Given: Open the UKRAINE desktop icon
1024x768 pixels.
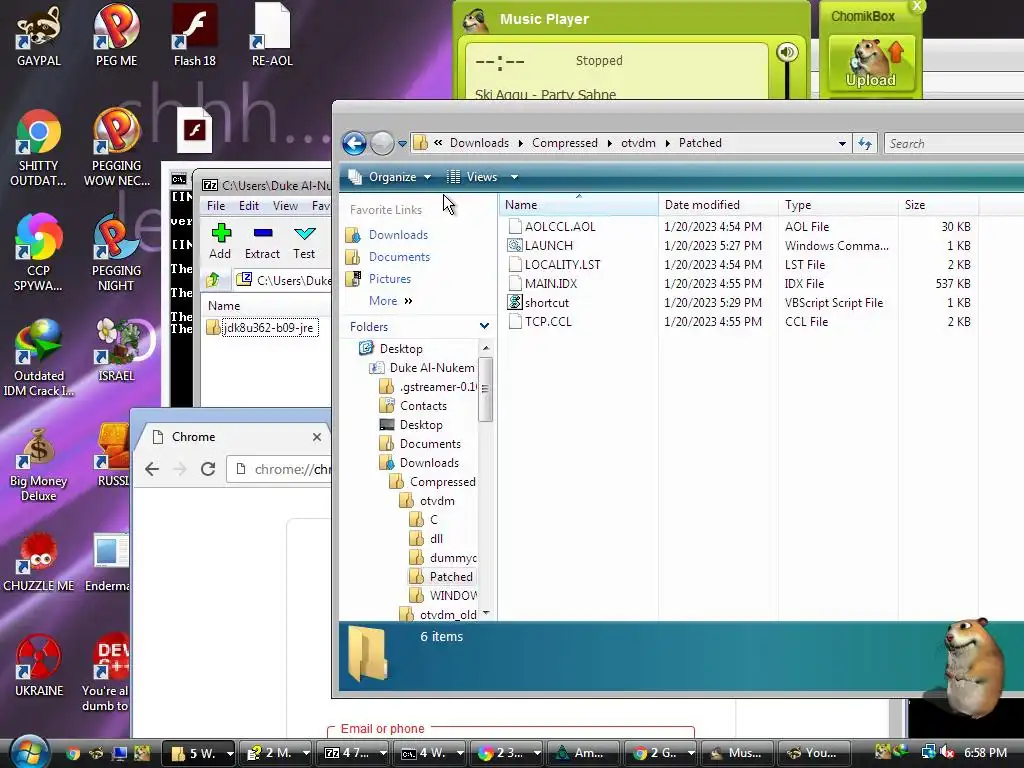Looking at the screenshot, I should 39,665.
